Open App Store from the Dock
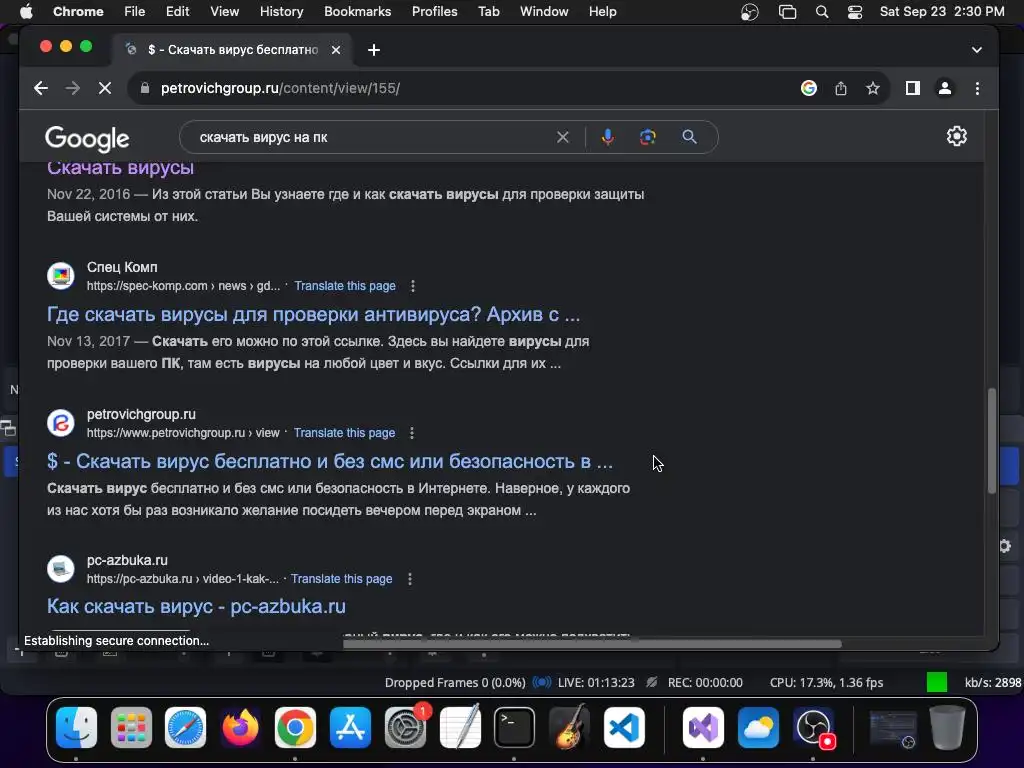The image size is (1024, 768). tap(351, 727)
